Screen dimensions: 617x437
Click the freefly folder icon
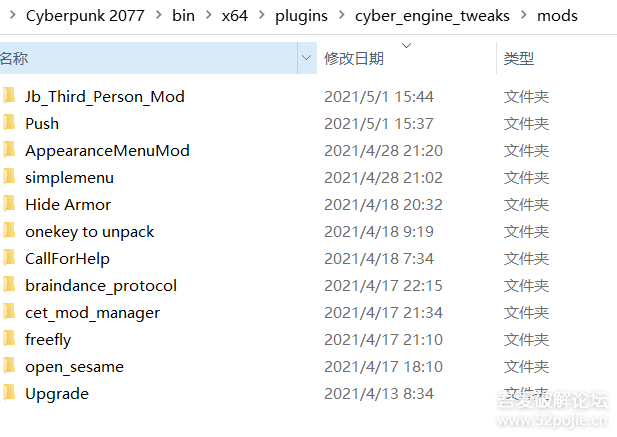pyautogui.click(x=10, y=339)
